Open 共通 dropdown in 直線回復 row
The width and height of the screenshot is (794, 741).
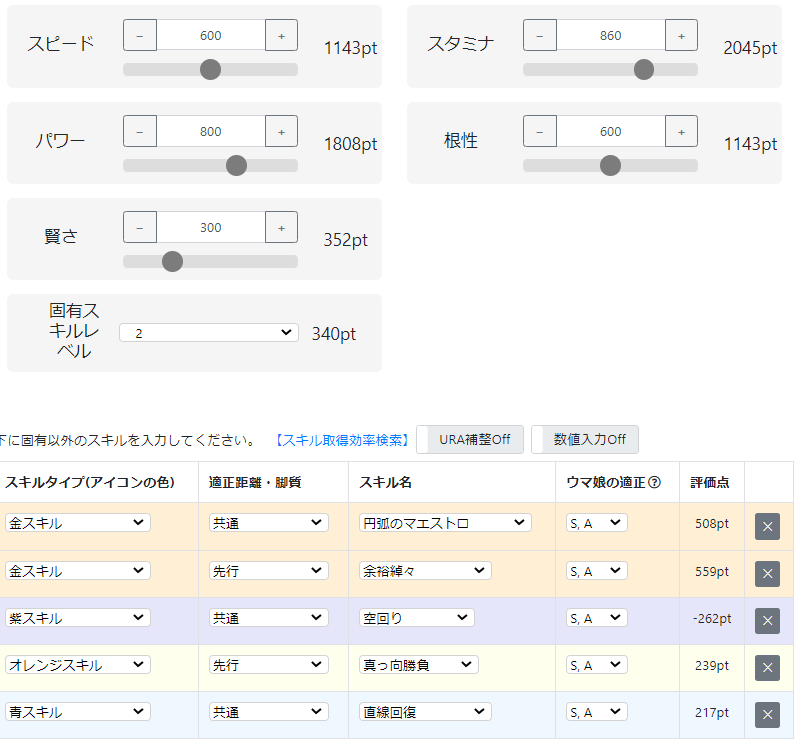269,712
